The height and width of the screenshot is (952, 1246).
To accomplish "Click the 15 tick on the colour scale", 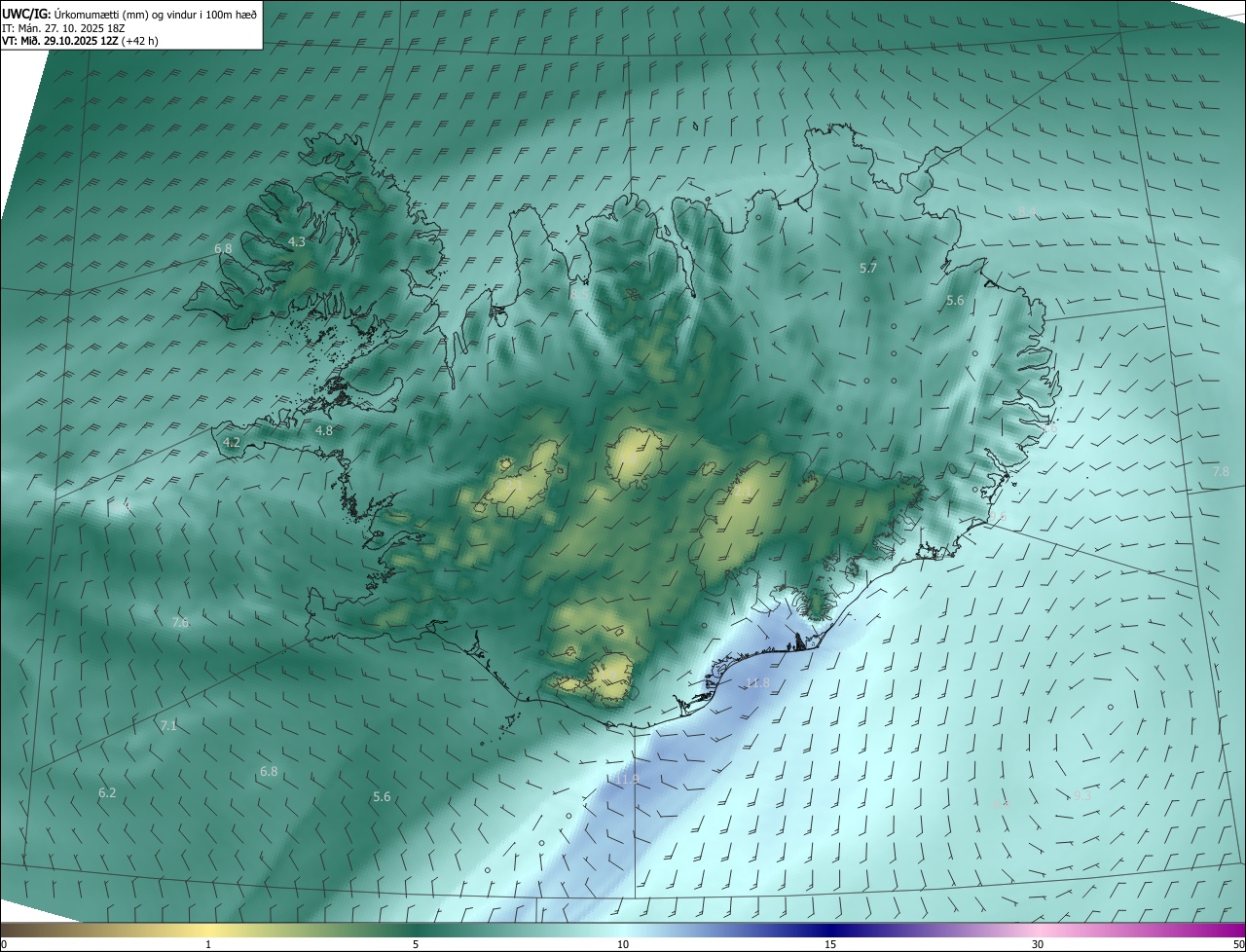I will [x=830, y=944].
